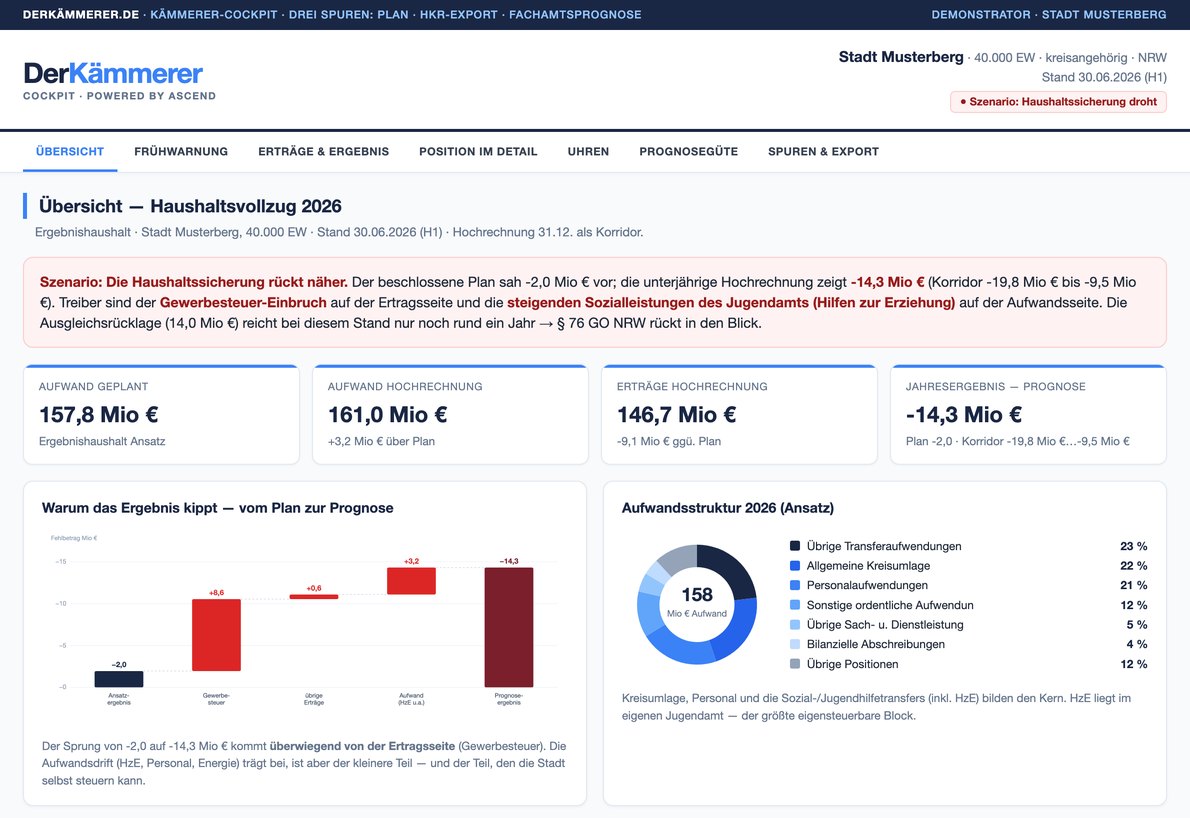Click DERKÄMMERER.DE link in top bar
Viewport: 1190px width, 818px height.
point(81,14)
